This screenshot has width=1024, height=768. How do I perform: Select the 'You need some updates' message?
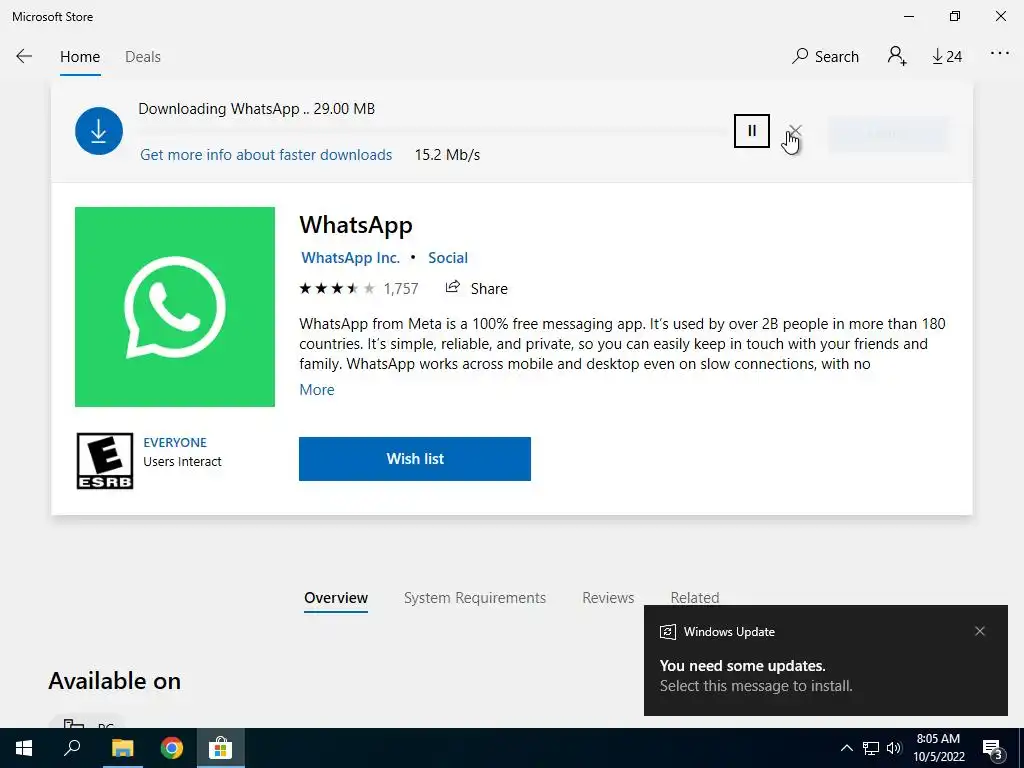point(743,666)
